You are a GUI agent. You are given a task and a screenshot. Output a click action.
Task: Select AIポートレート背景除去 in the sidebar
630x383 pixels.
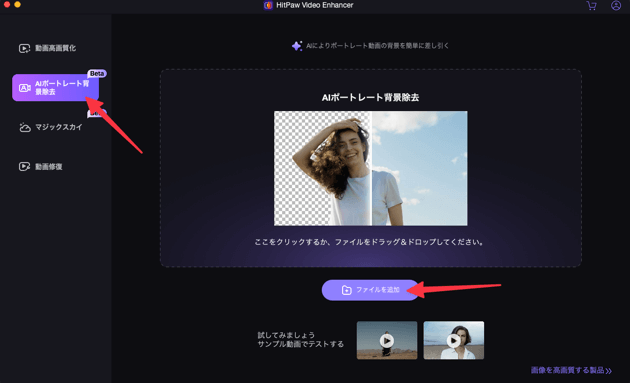(55, 88)
